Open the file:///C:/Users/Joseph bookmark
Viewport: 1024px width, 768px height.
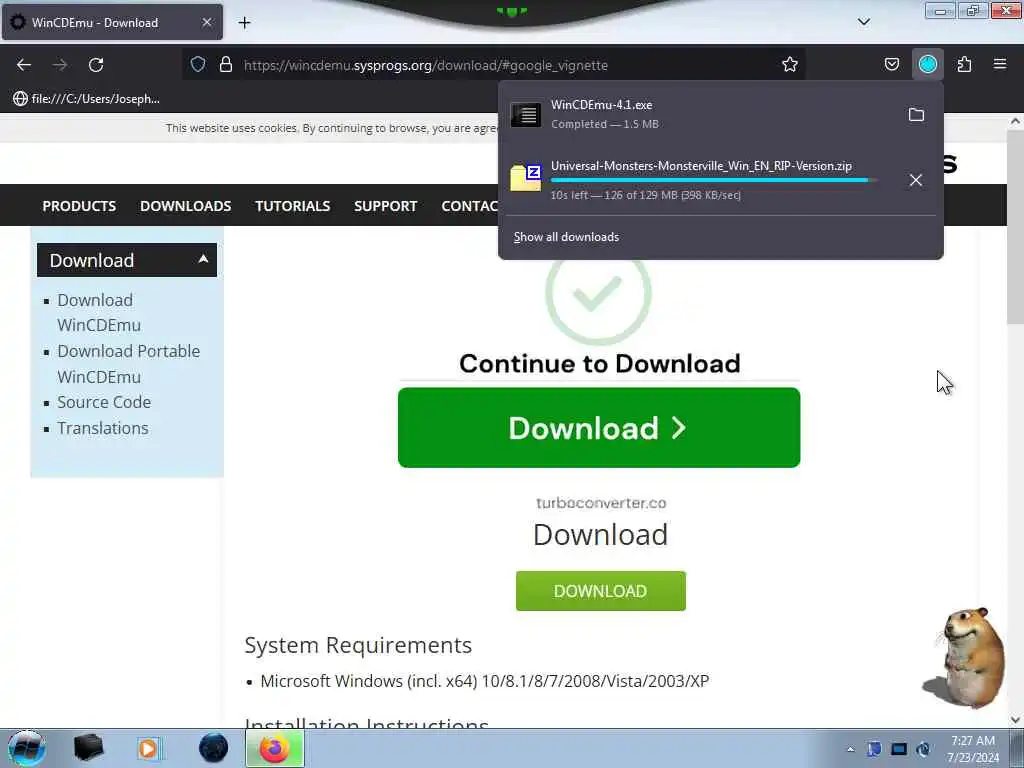[x=86, y=99]
